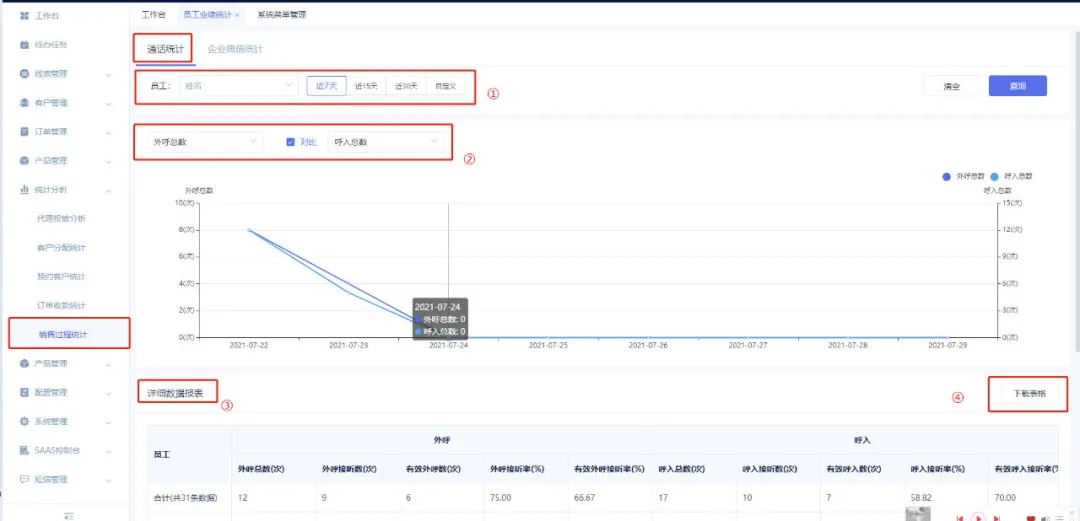Toggle the 外呼总数 legend color dot
The width and height of the screenshot is (1080, 521).
(x=946, y=176)
